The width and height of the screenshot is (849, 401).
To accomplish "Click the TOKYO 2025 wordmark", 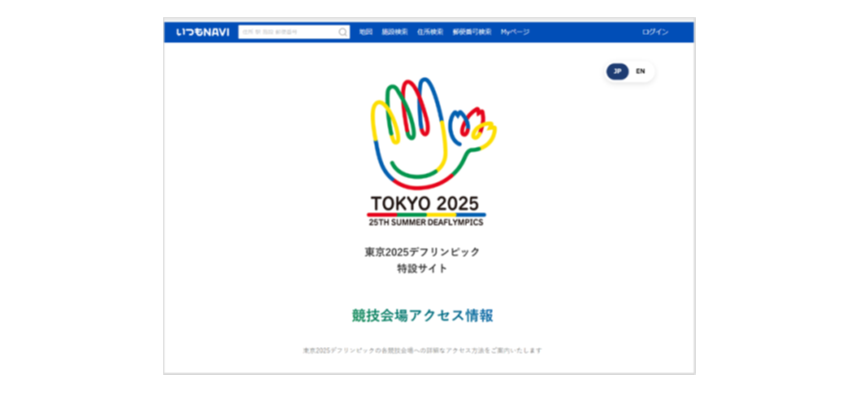I will click(x=425, y=203).
